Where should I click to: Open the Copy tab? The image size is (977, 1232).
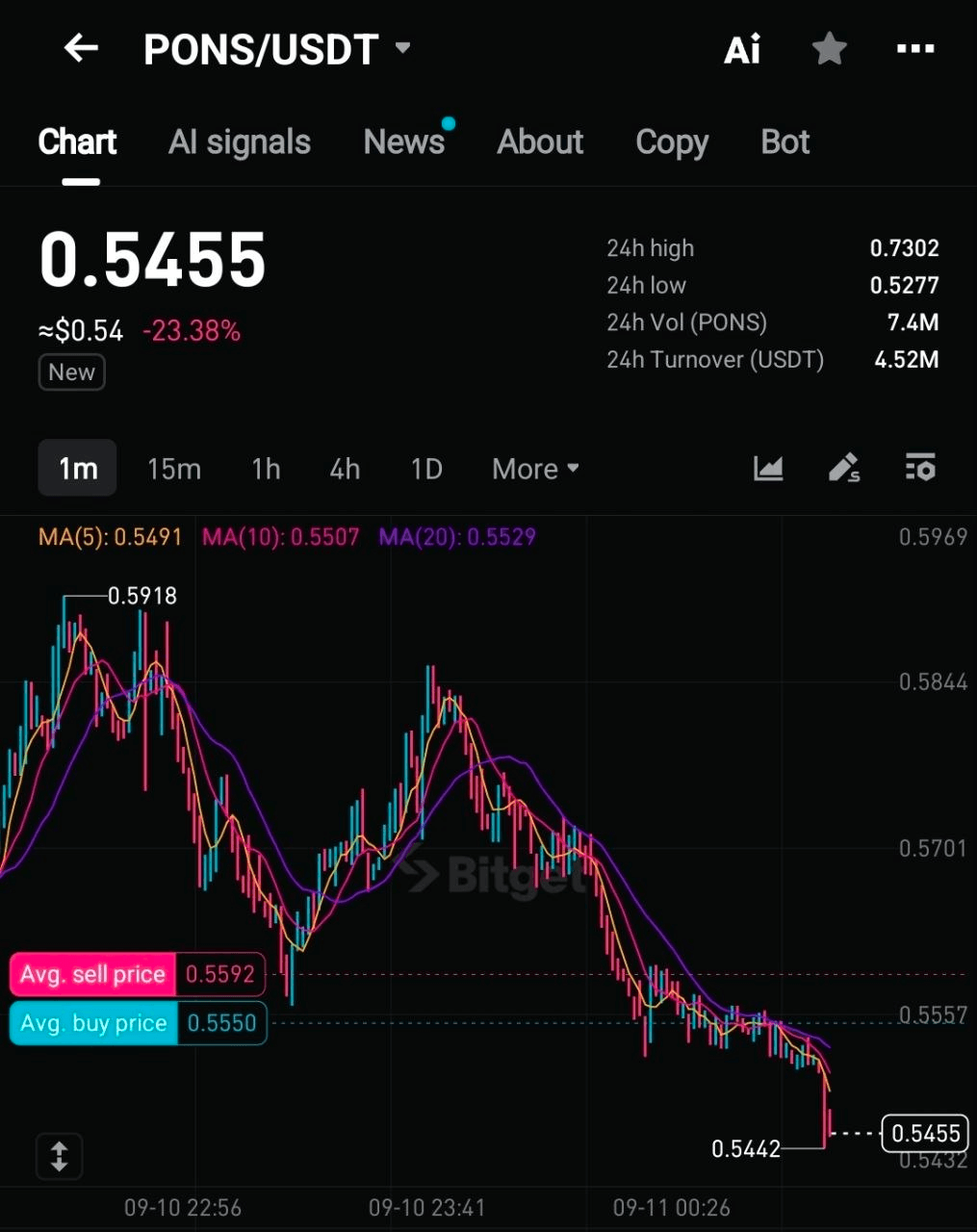(672, 142)
